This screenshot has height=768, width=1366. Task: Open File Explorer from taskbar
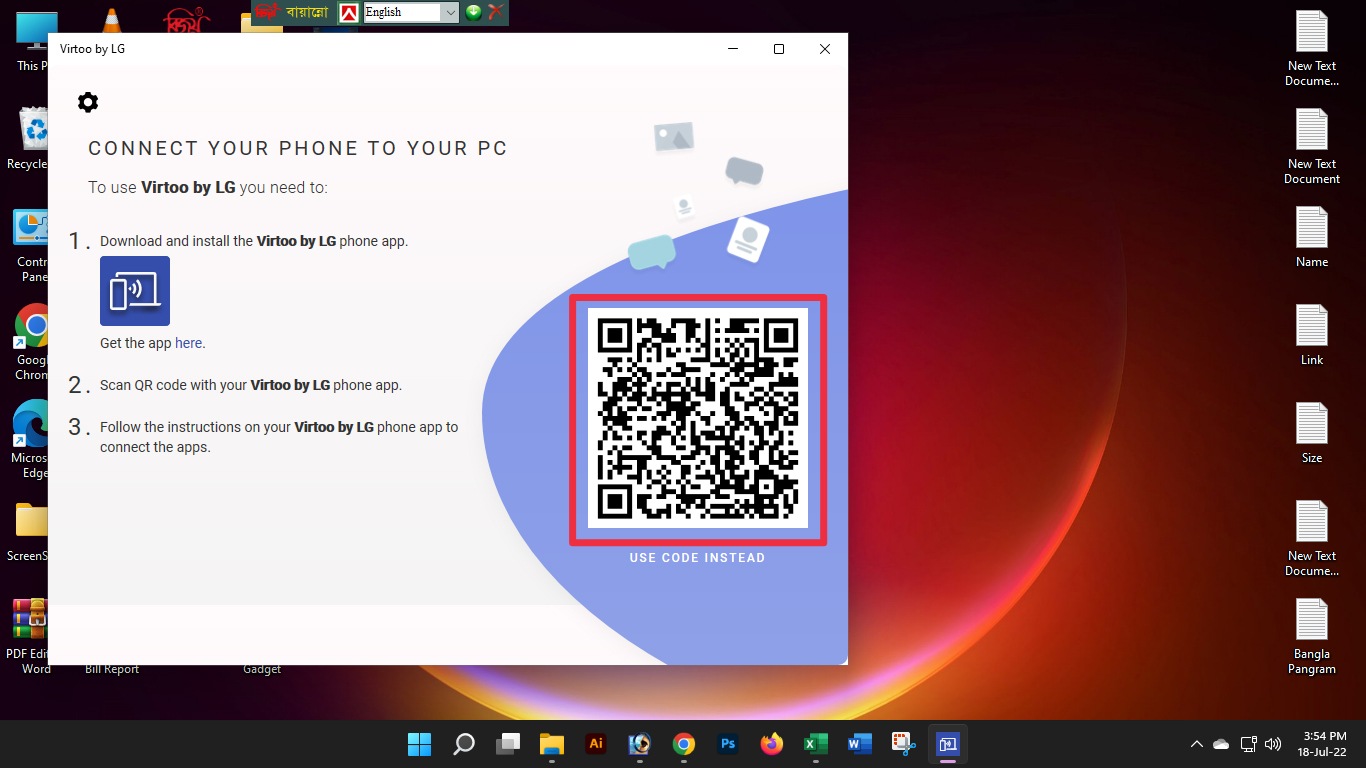point(552,744)
